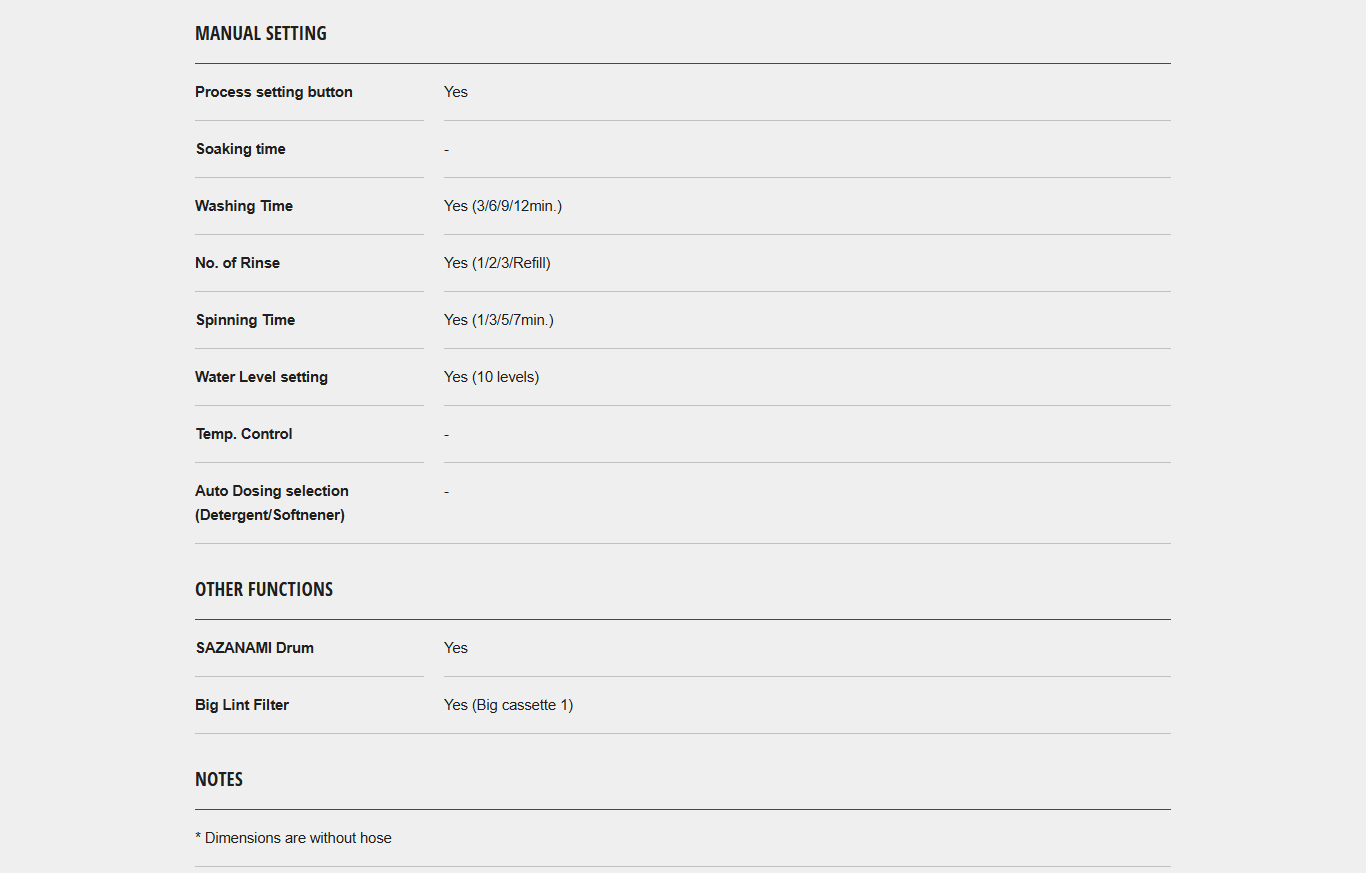Select the No. of Rinse label
The image size is (1366, 873).
[x=238, y=263]
